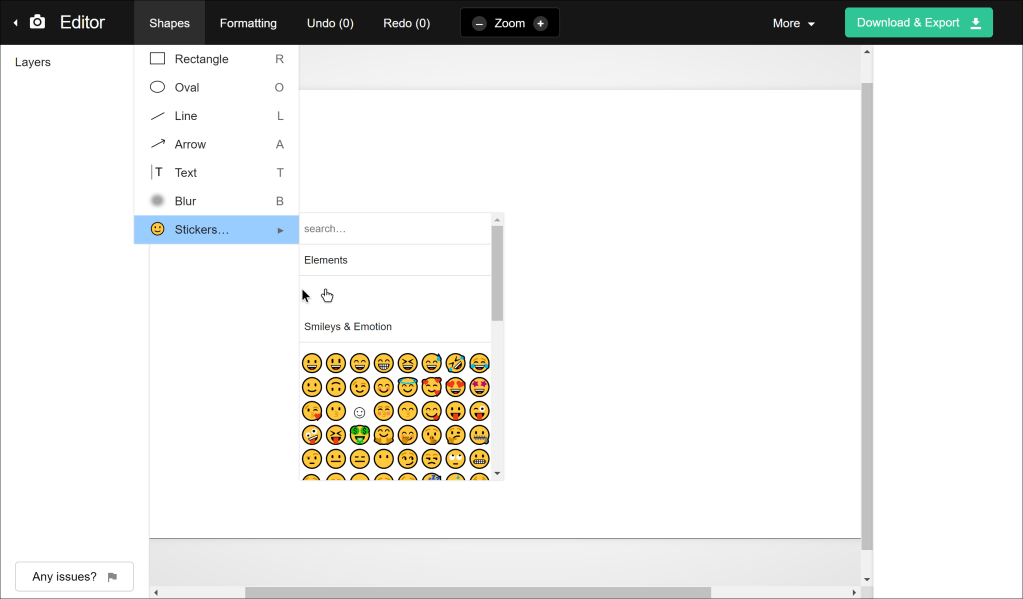This screenshot has width=1023, height=599.
Task: Click the sticker search field
Action: click(395, 229)
